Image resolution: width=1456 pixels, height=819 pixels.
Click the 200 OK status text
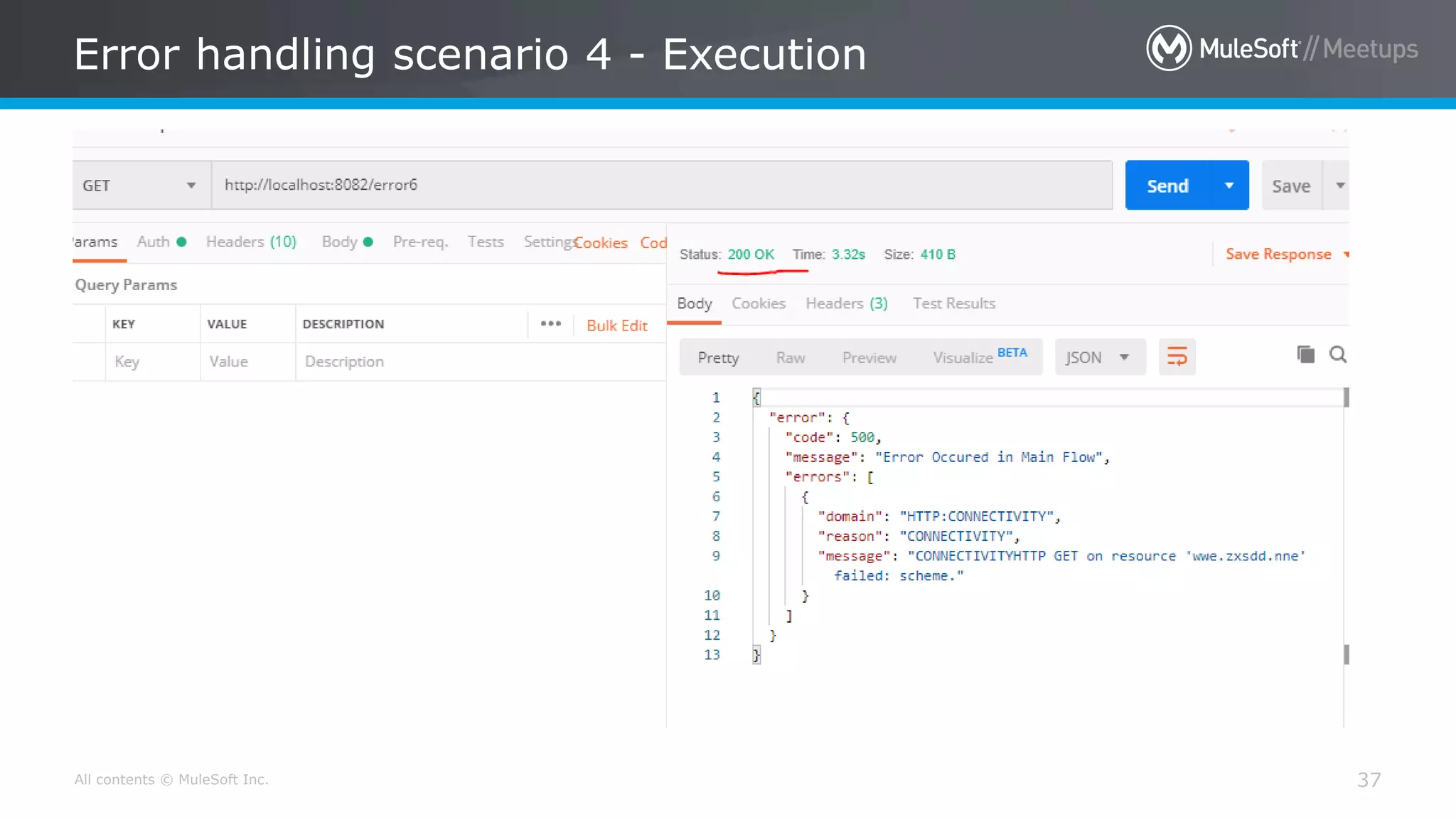pos(751,255)
